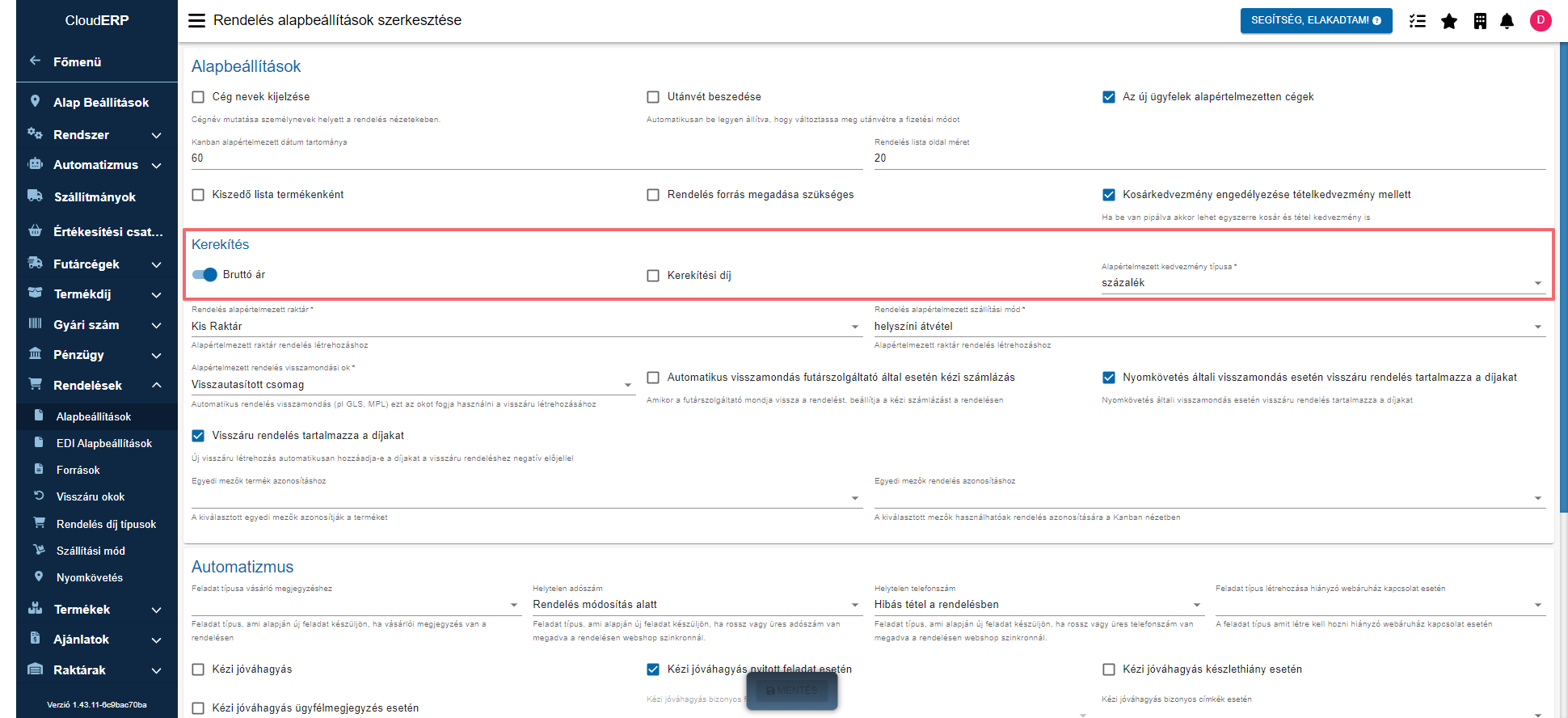Screen dimensions: 1568x718
Task: Open the Alapértelmezett kedvezmény típusa dropdown
Action: tap(1322, 283)
